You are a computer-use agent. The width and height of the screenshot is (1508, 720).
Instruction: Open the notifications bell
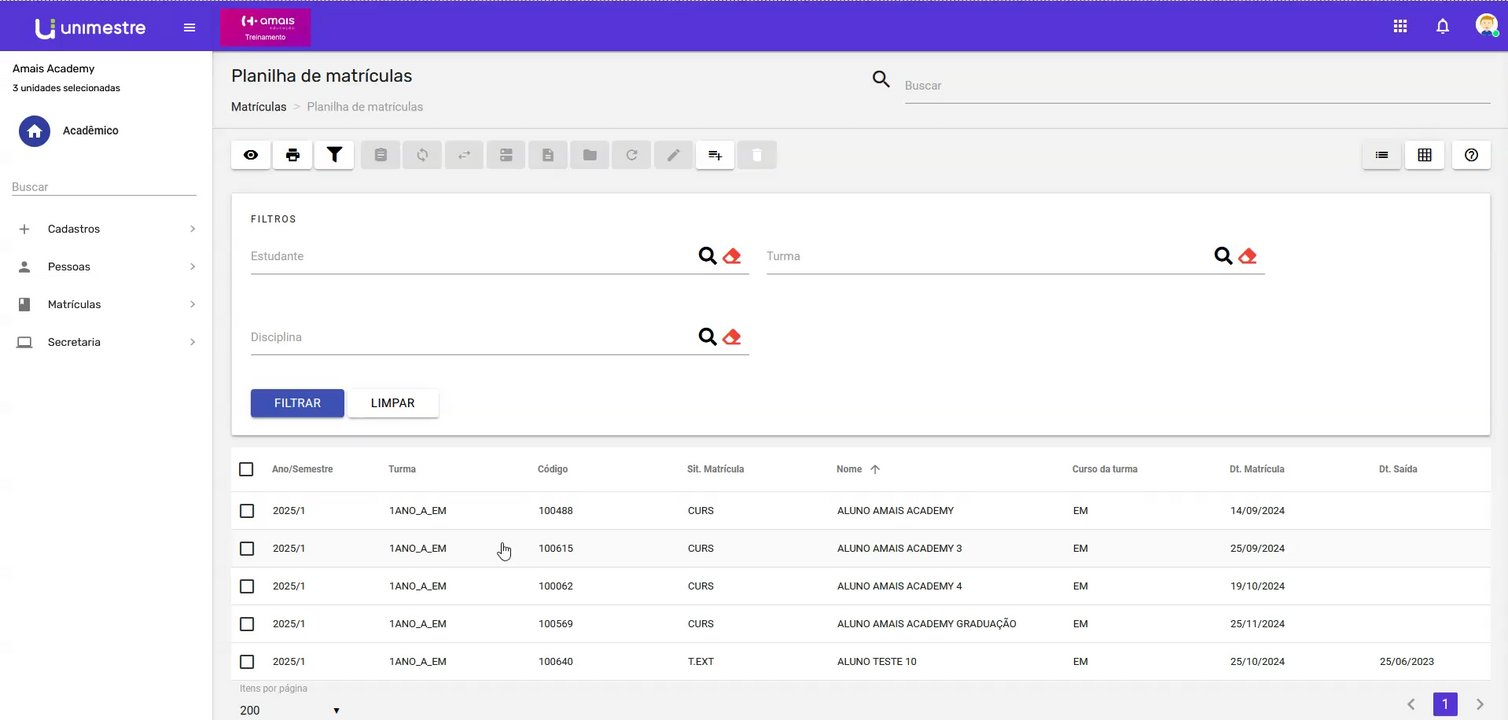[1443, 27]
